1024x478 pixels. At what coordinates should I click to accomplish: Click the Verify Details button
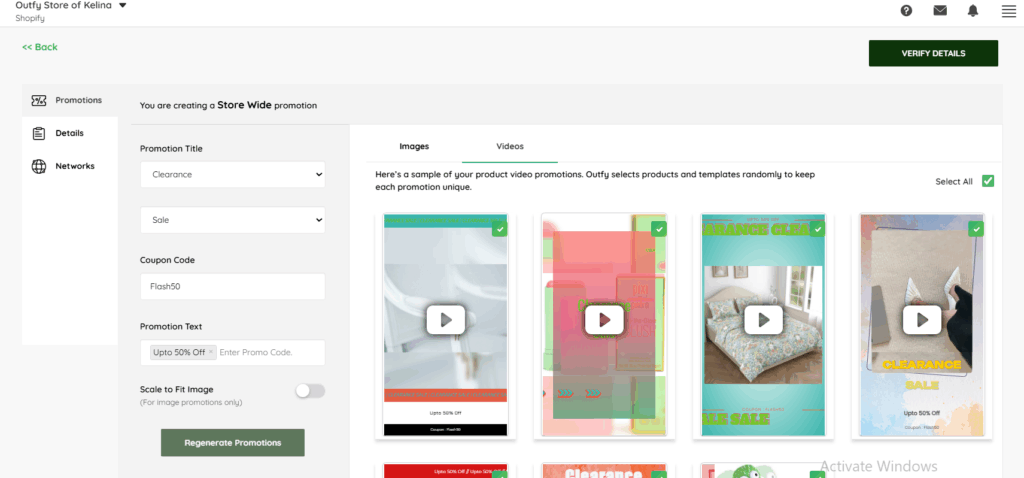[x=933, y=53]
